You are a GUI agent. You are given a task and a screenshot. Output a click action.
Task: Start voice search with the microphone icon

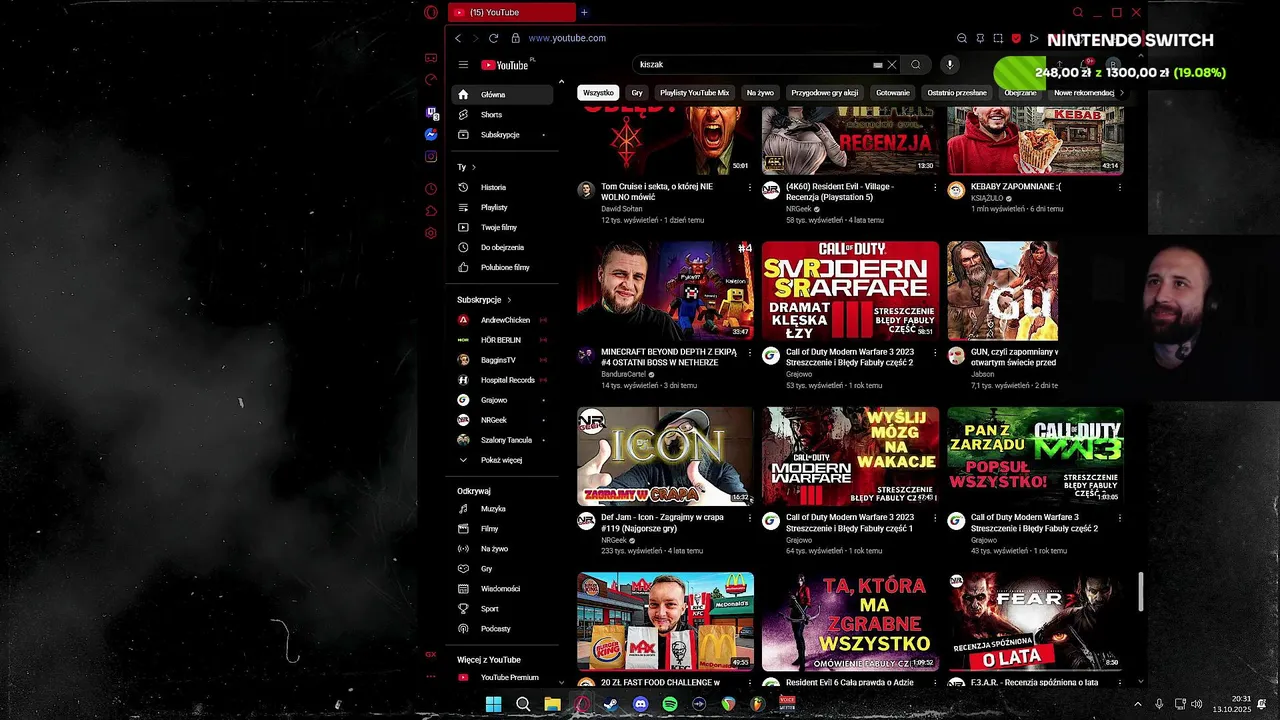tap(950, 65)
